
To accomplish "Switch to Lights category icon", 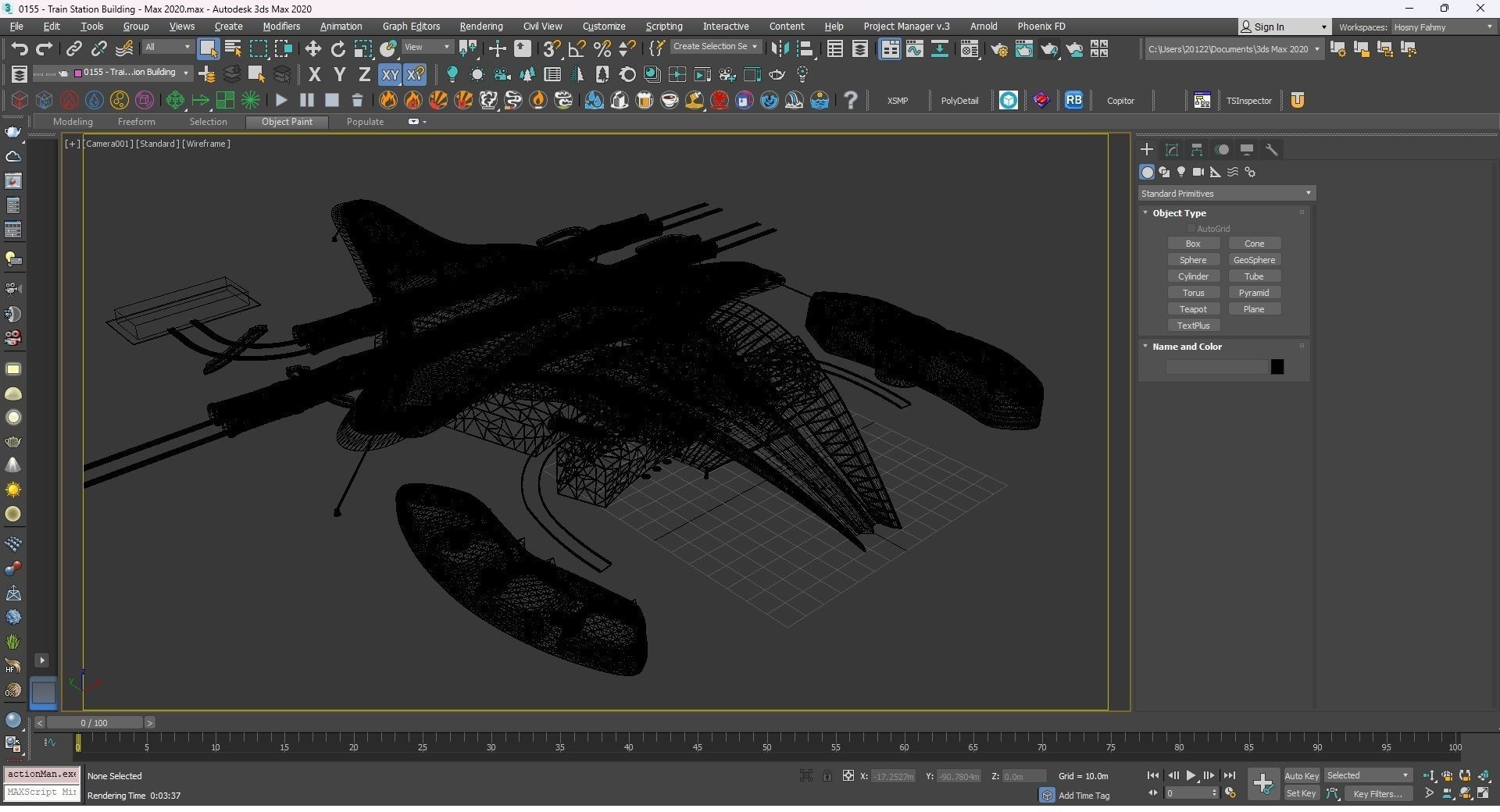I will [x=1181, y=172].
